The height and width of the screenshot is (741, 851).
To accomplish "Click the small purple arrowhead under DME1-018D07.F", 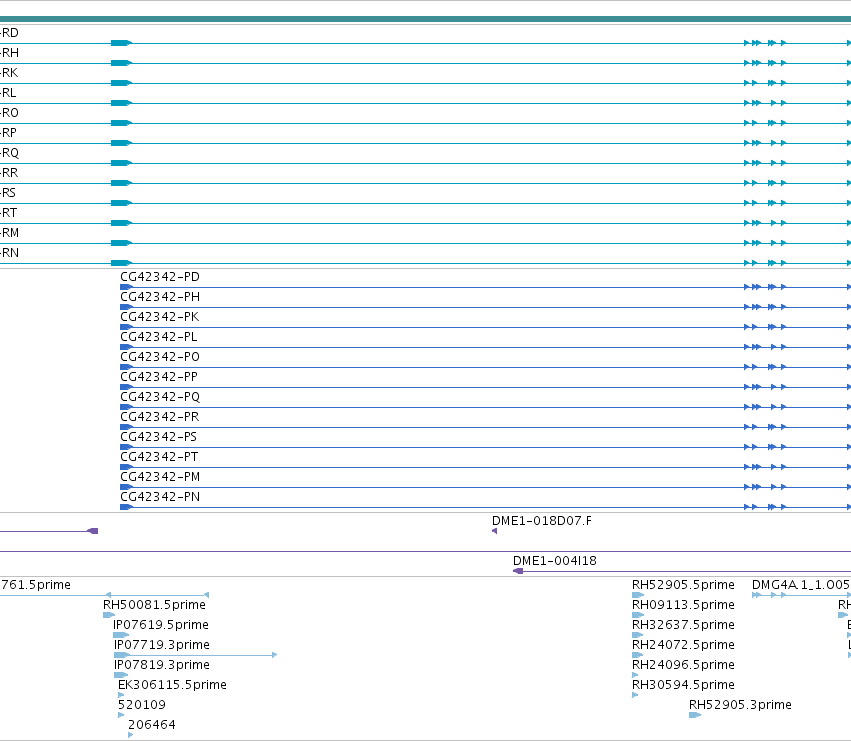I will point(494,531).
